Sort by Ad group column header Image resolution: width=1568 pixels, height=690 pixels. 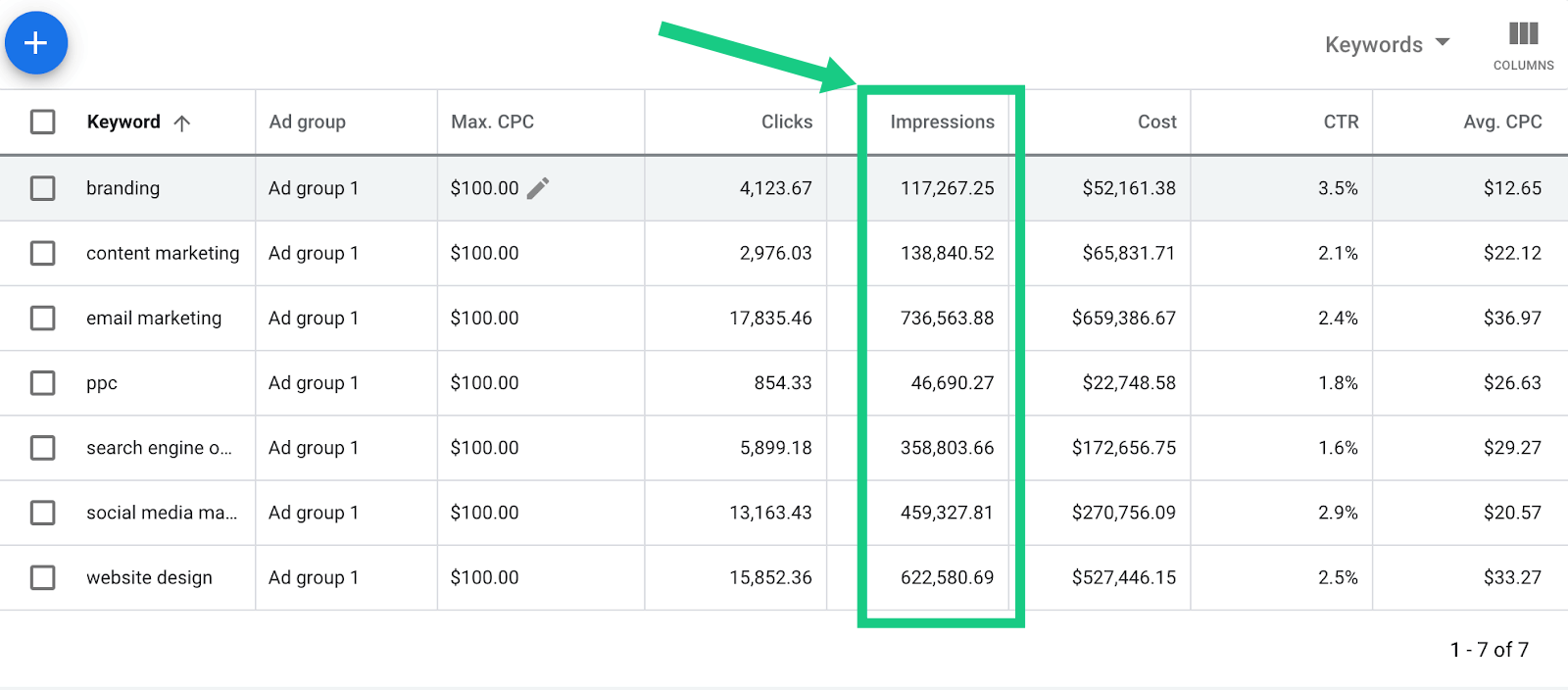[x=308, y=122]
